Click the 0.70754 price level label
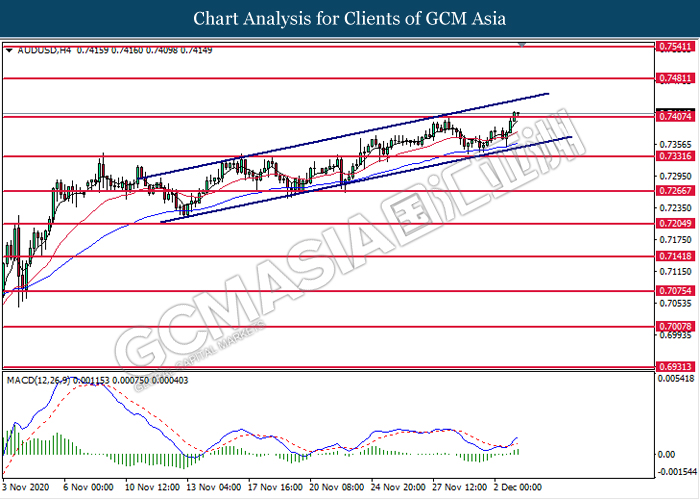Screen dimensions: 700x500 675,291
